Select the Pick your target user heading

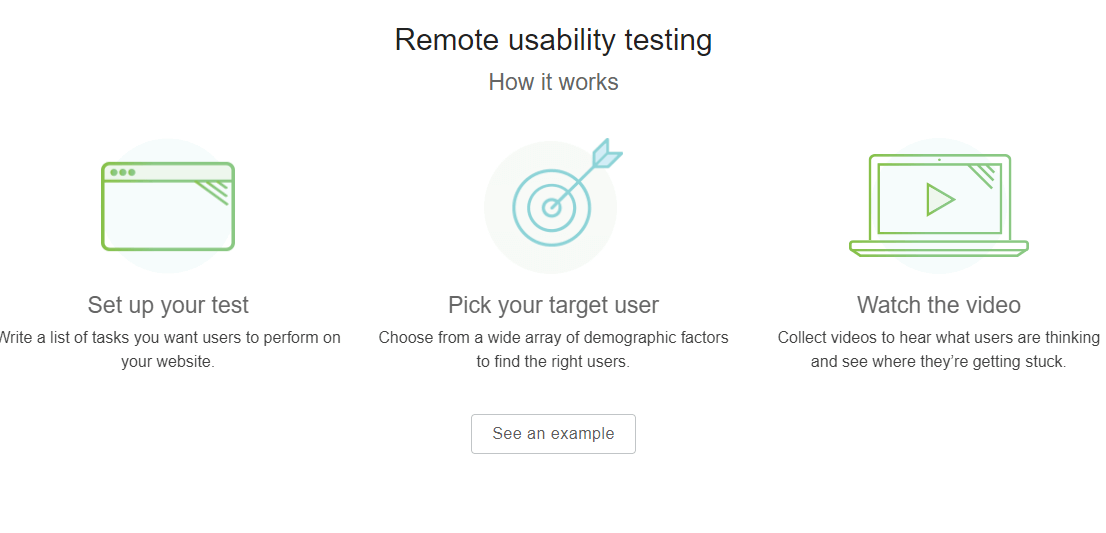tap(553, 305)
